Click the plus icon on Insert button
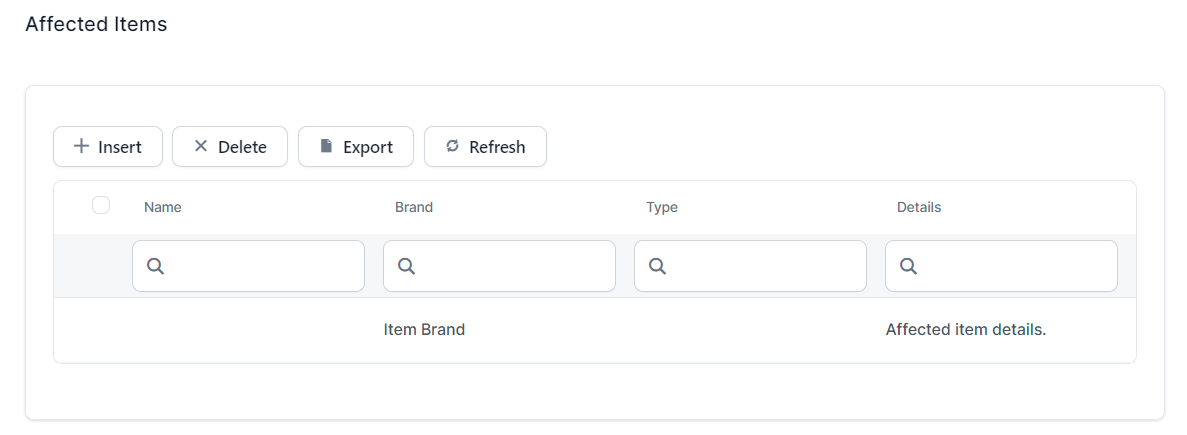1187x435 pixels. coord(81,146)
